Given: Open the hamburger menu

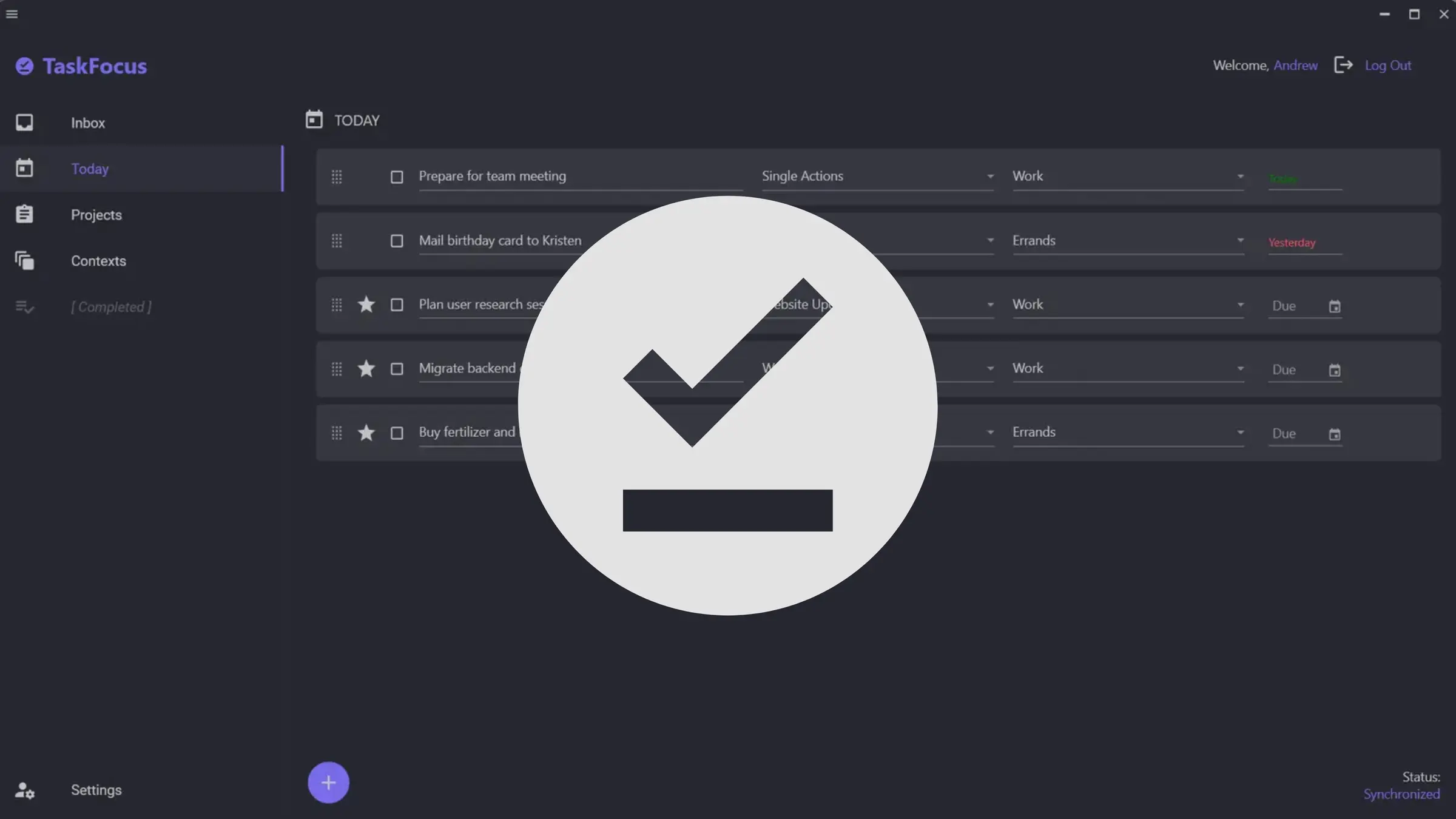Looking at the screenshot, I should [x=12, y=13].
